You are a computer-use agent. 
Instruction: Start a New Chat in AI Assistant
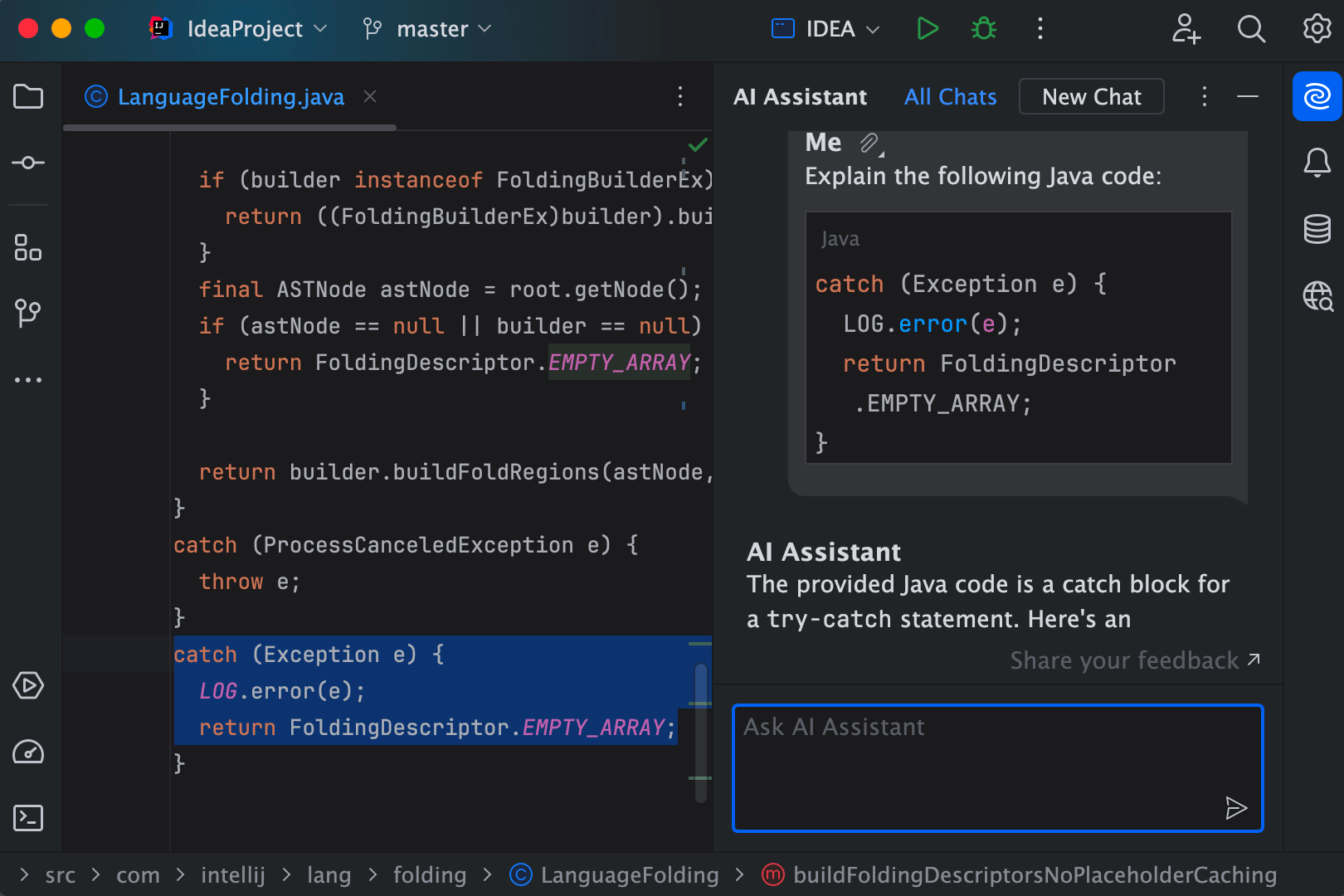1091,96
